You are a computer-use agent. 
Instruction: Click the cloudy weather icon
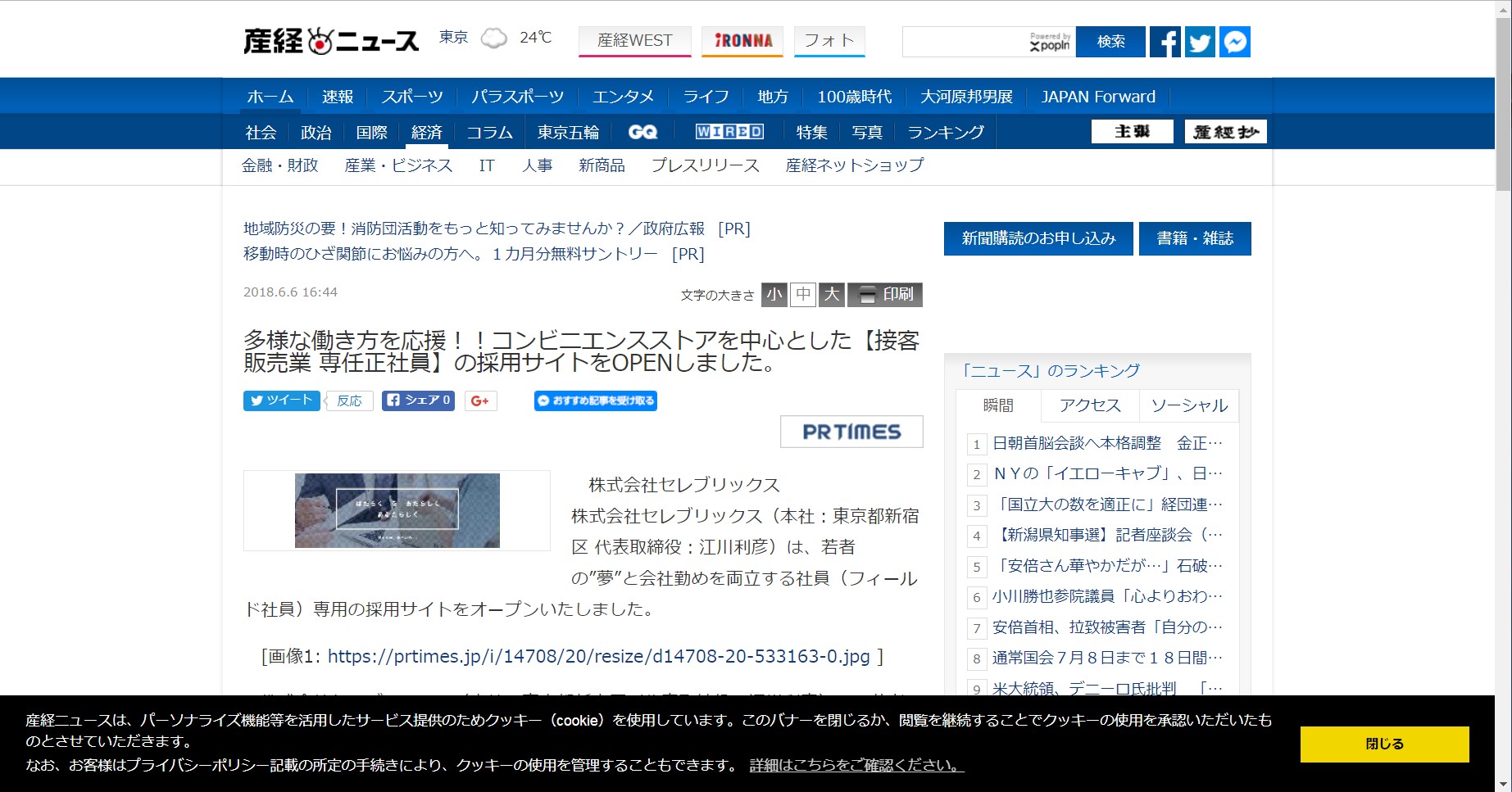[x=493, y=38]
